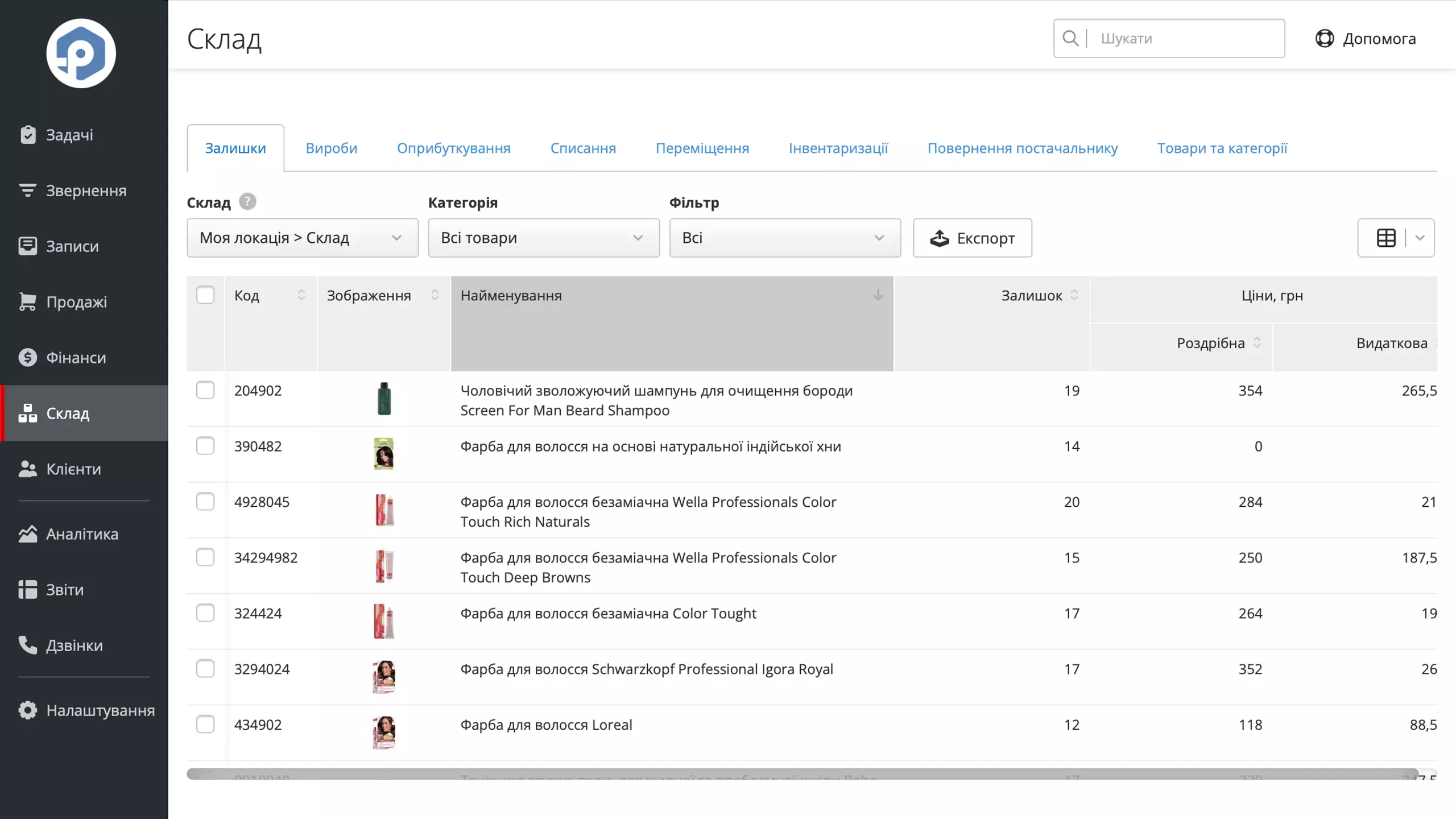Click the app logo at top of sidebar
The height and width of the screenshot is (819, 1456).
click(81, 53)
